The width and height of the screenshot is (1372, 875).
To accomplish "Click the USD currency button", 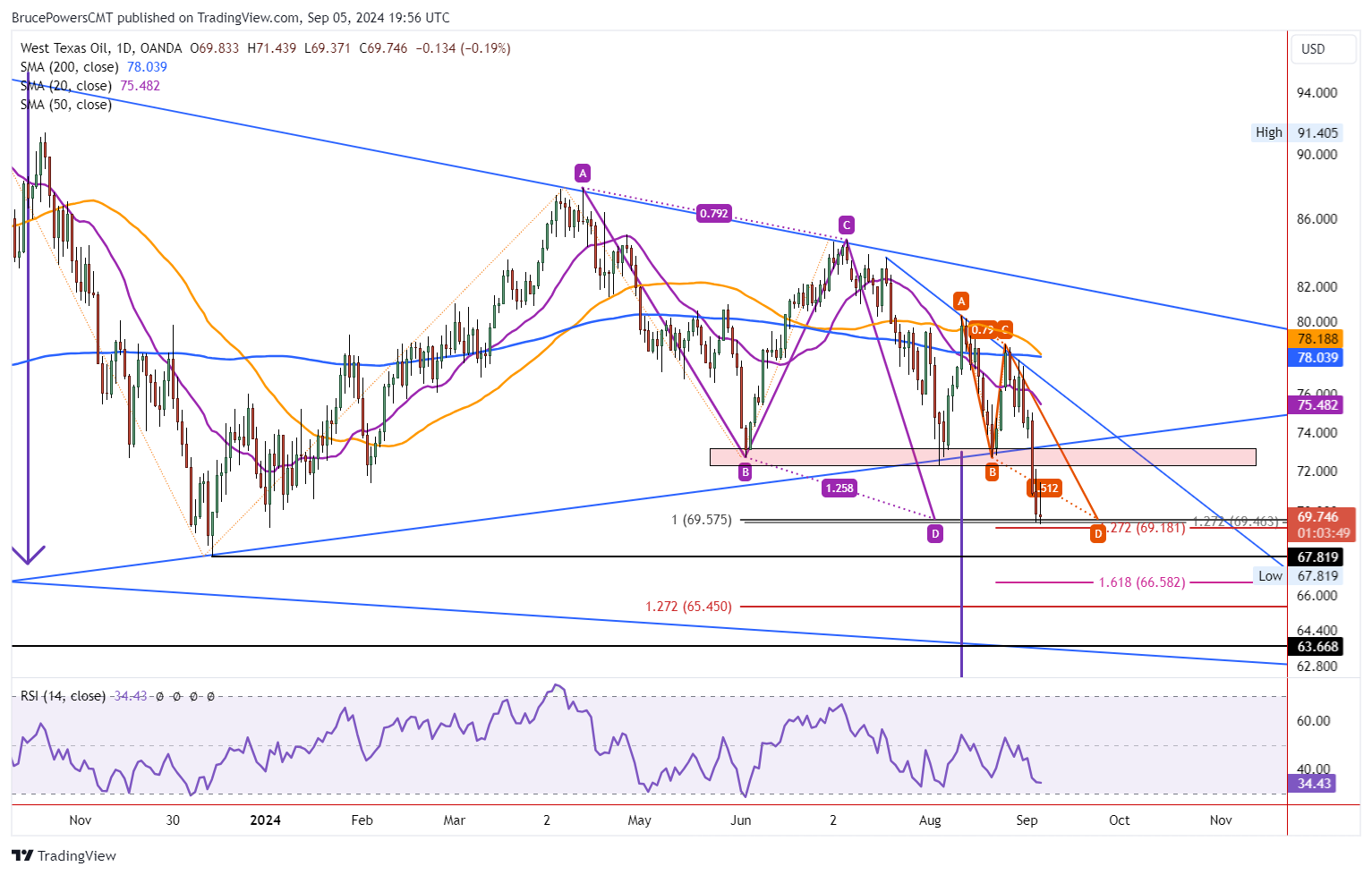I will pos(1324,49).
